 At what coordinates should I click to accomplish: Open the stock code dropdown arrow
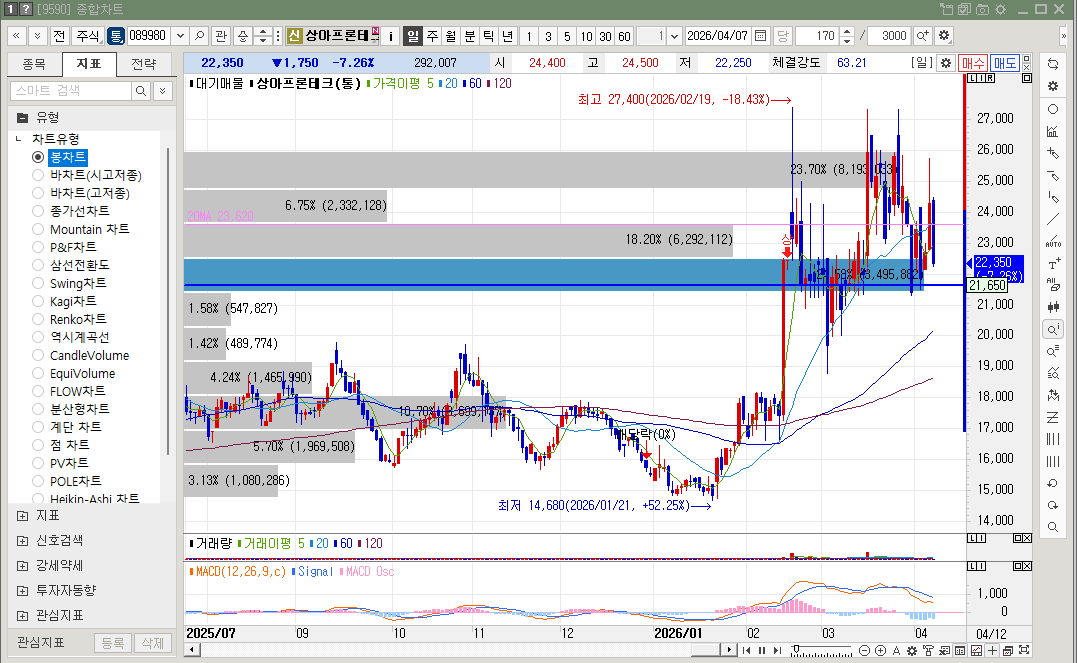point(180,36)
